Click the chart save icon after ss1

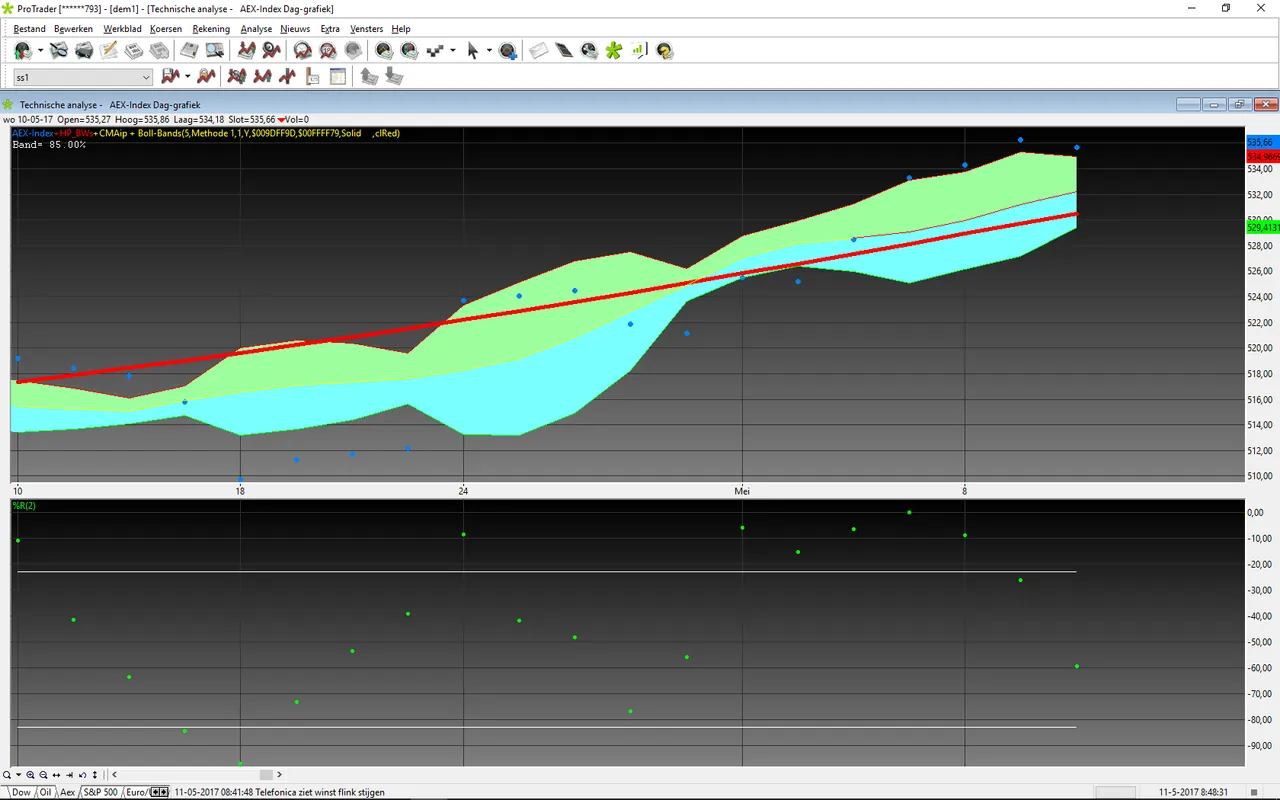coord(170,76)
